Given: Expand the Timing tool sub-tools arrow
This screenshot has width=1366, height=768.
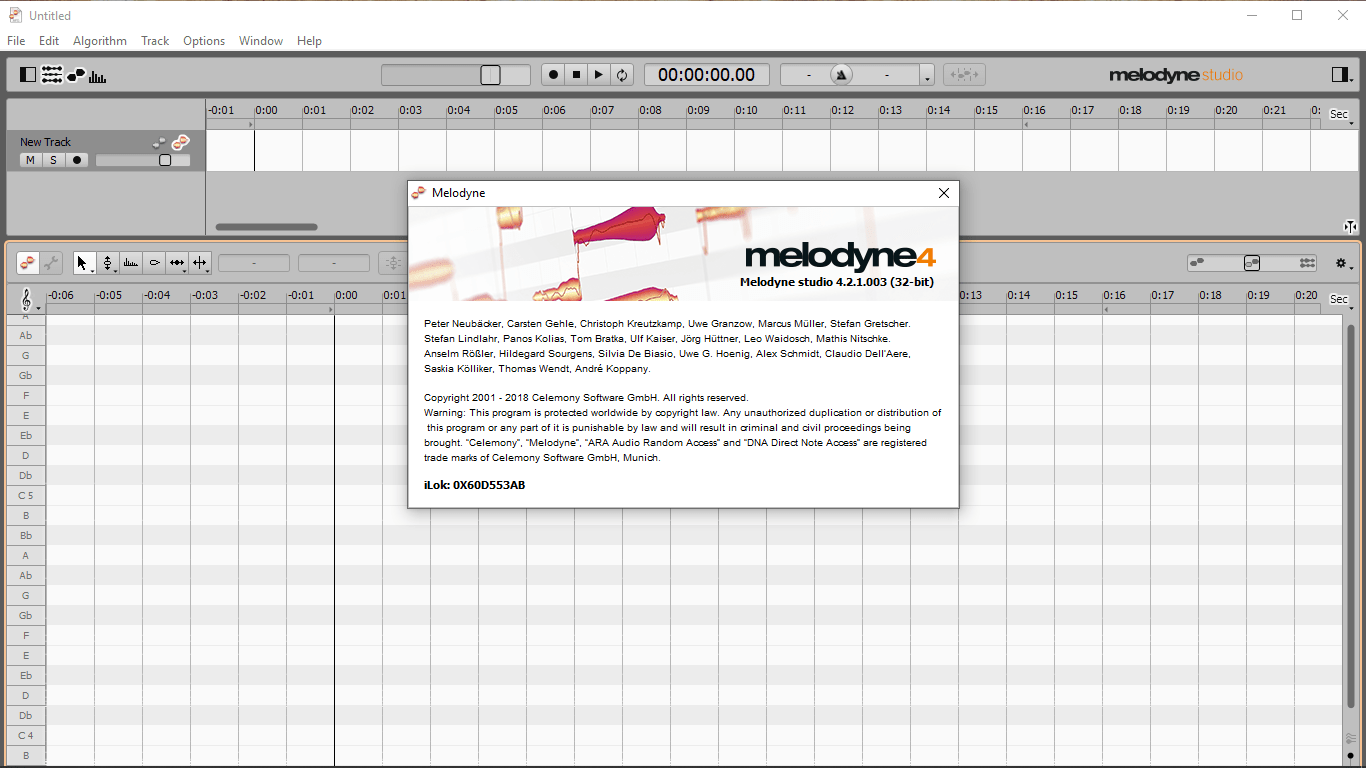Looking at the screenshot, I should pyautogui.click(x=185, y=270).
